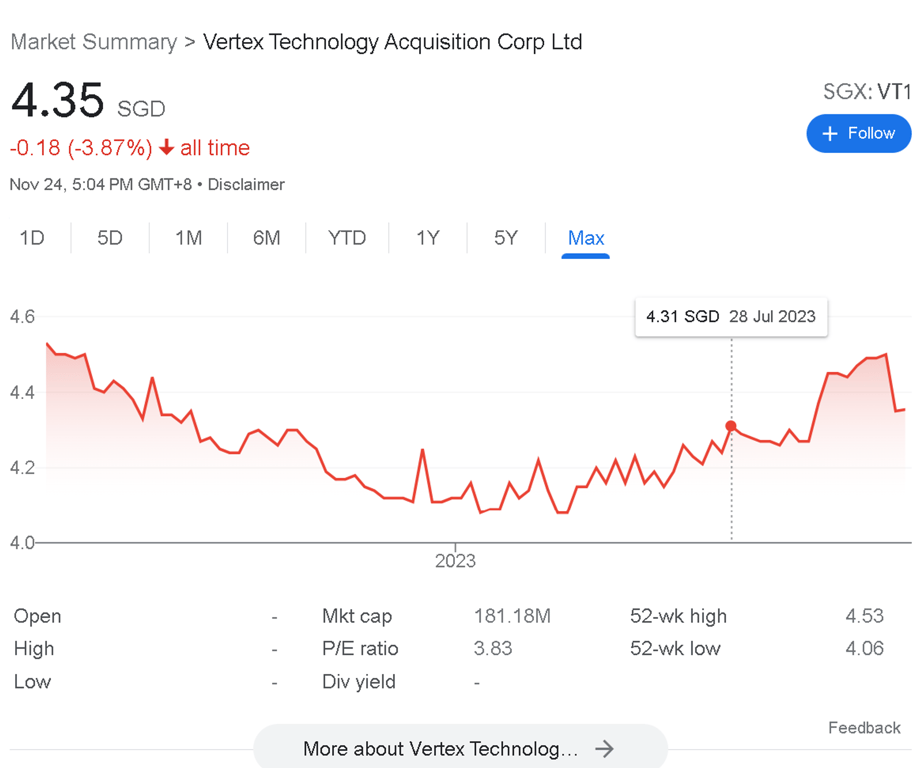Viewport: 921px width, 768px height.
Task: Open the Disclaimer link
Action: tap(246, 184)
